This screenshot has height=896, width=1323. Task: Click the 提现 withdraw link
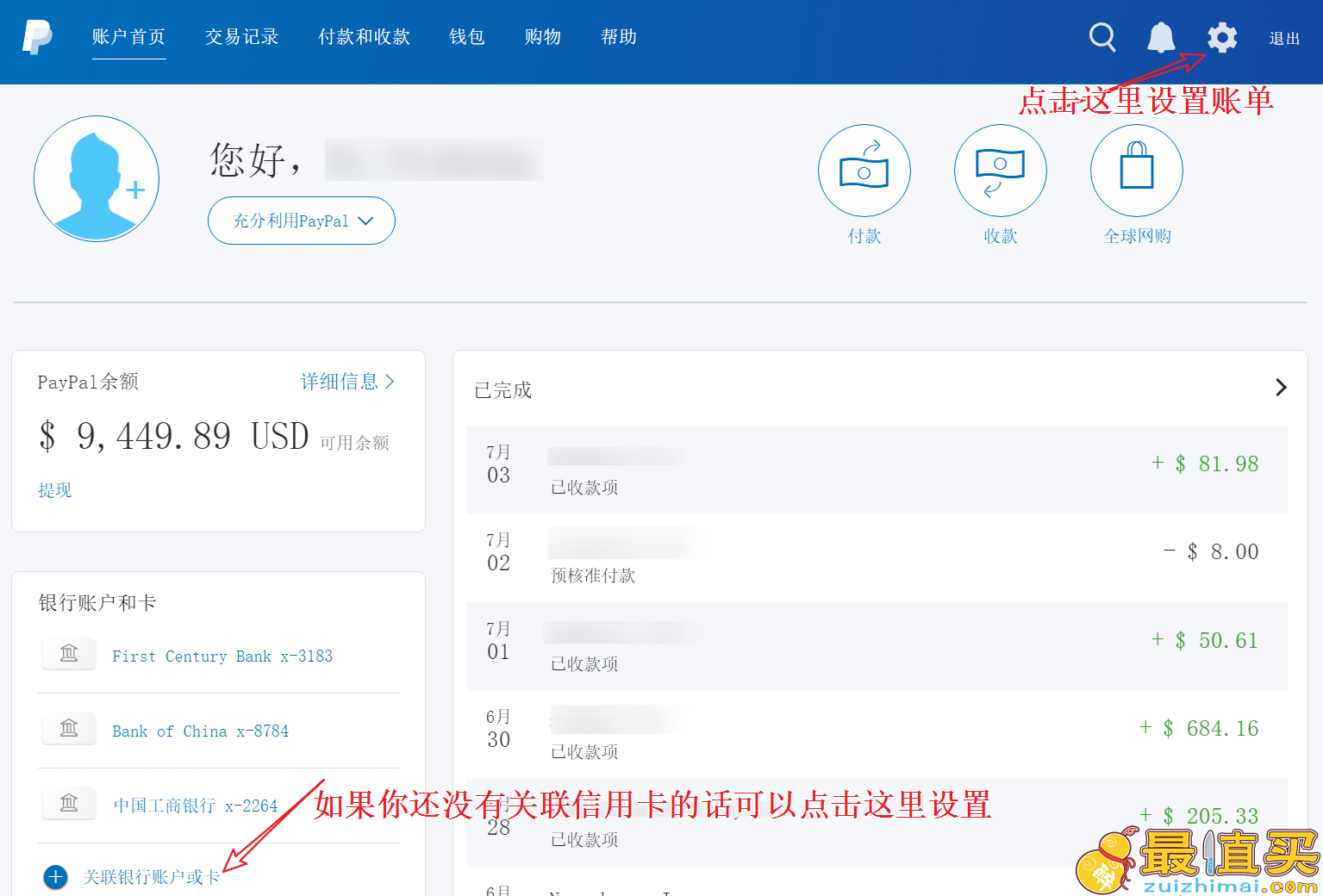point(55,490)
